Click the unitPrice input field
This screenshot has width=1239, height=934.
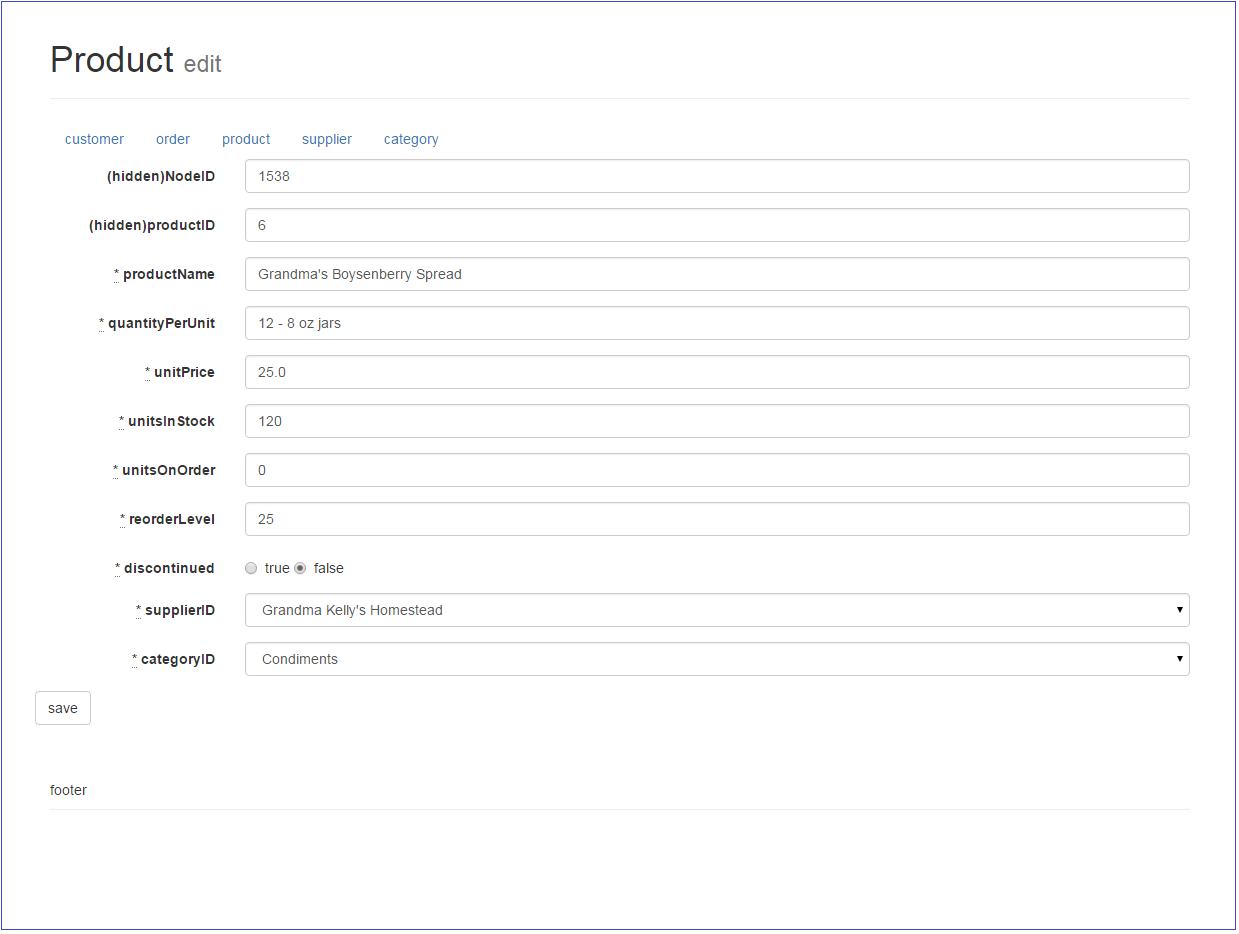coord(717,371)
